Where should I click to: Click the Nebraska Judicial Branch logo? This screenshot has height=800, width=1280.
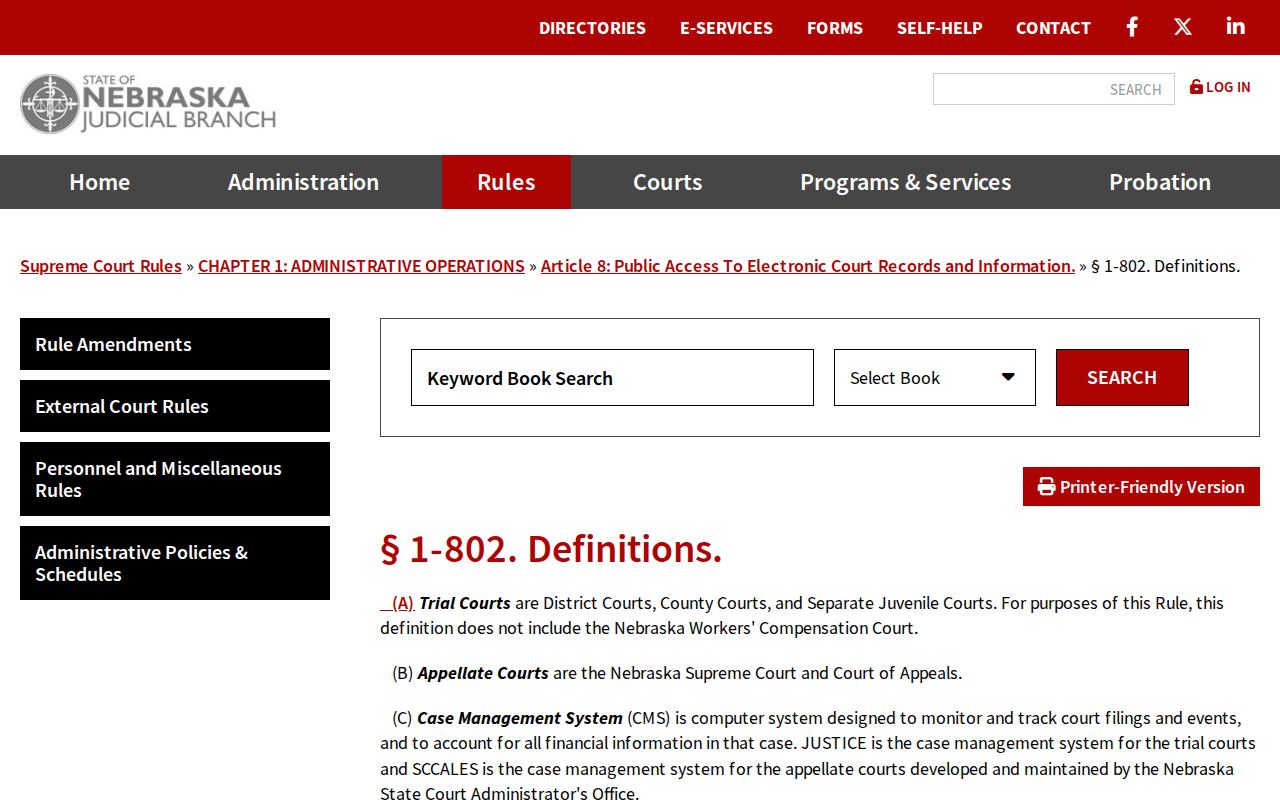point(148,104)
